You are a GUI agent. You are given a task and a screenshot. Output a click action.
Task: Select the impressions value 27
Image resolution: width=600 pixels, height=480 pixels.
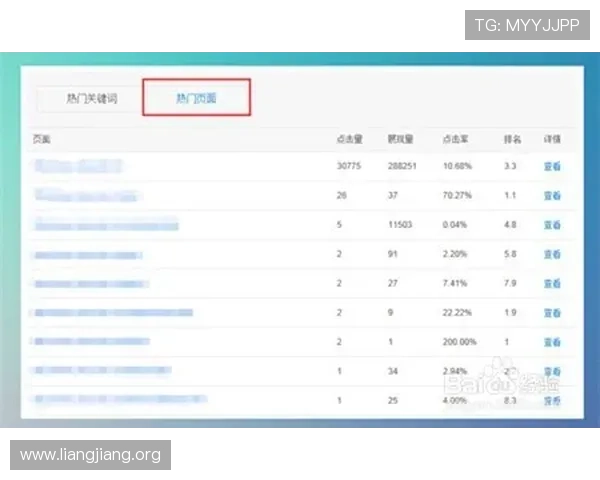tap(393, 283)
